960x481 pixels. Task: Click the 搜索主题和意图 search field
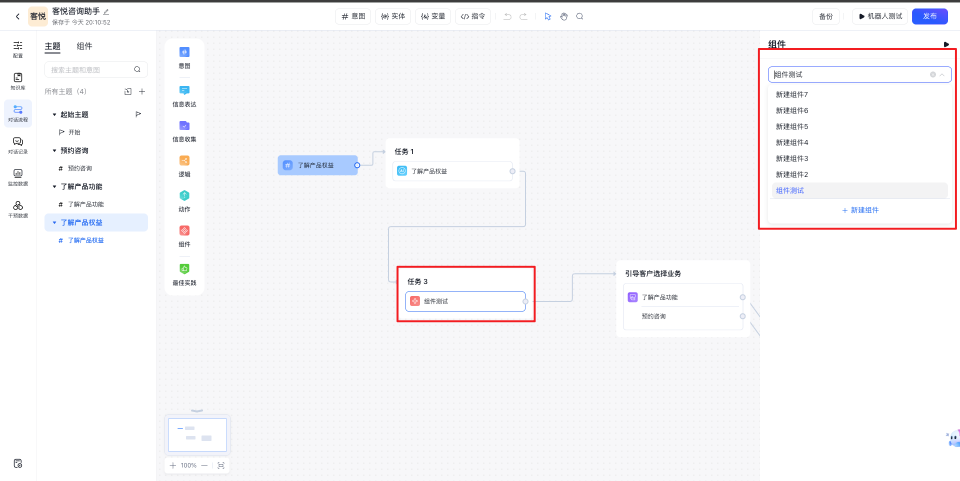tap(90, 69)
